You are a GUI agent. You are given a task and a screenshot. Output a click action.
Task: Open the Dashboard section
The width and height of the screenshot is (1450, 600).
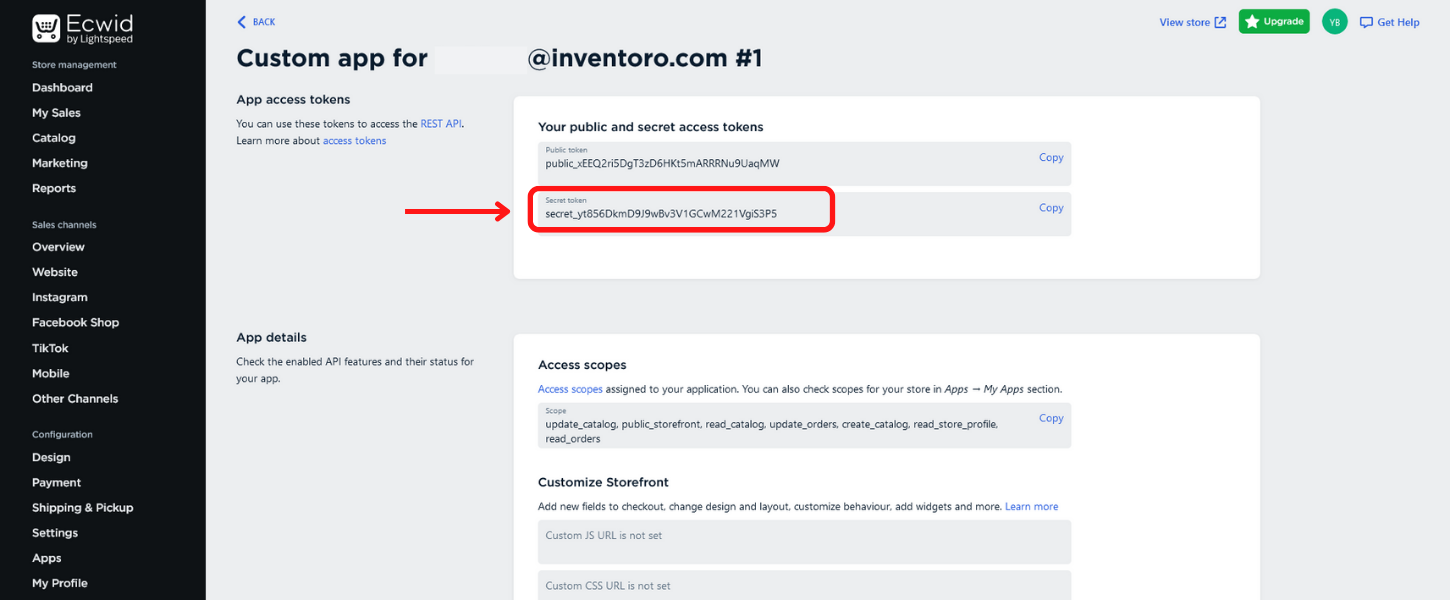pos(62,88)
